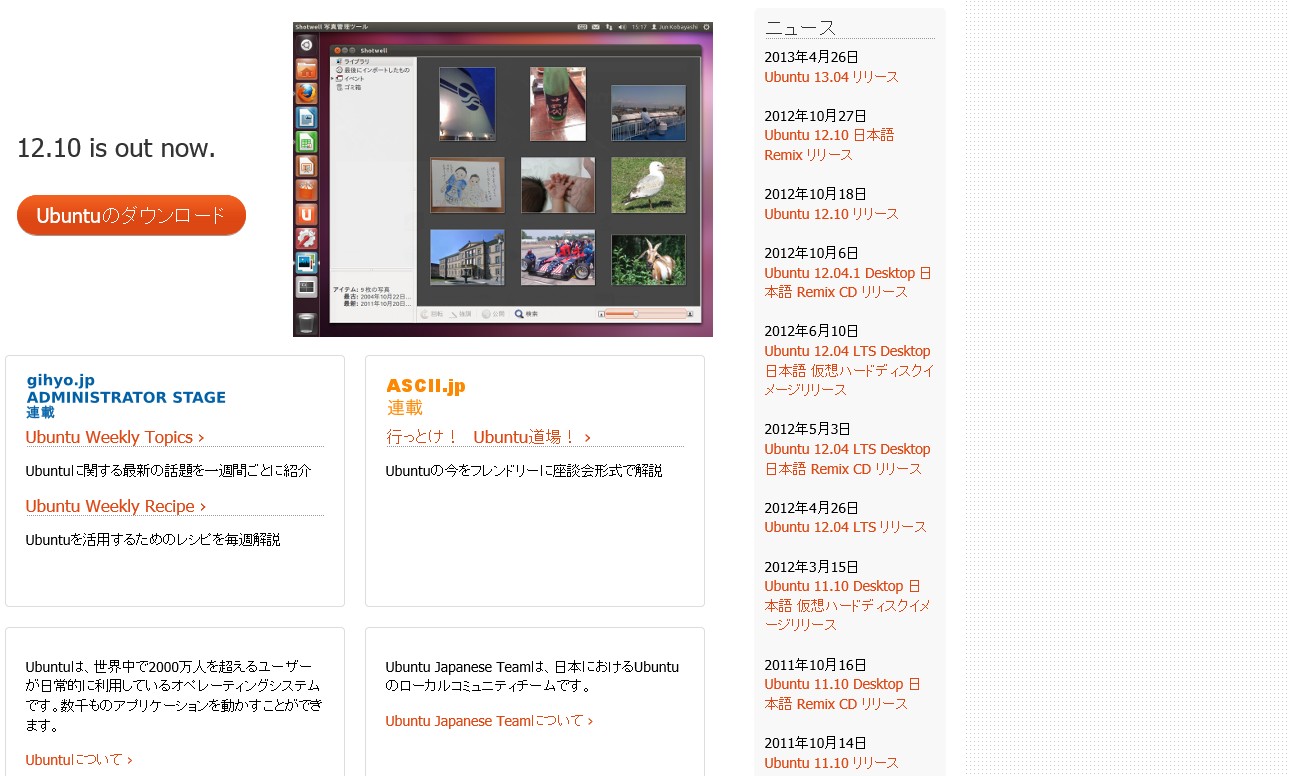
Task: Click the date 2012年10月18日
Action: pyautogui.click(x=815, y=194)
